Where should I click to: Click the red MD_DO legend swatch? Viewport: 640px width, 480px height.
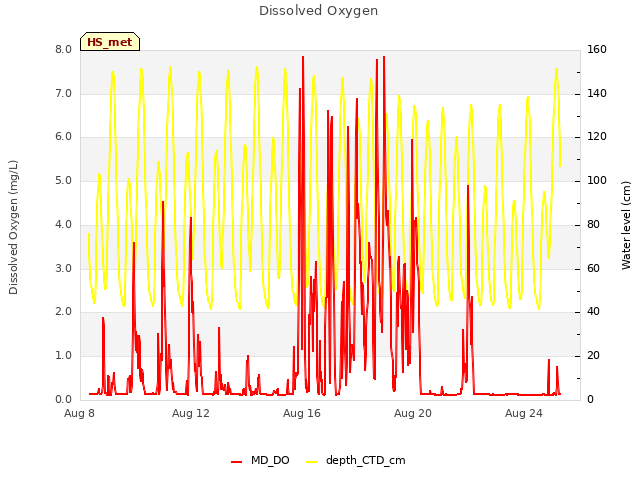pyautogui.click(x=236, y=462)
